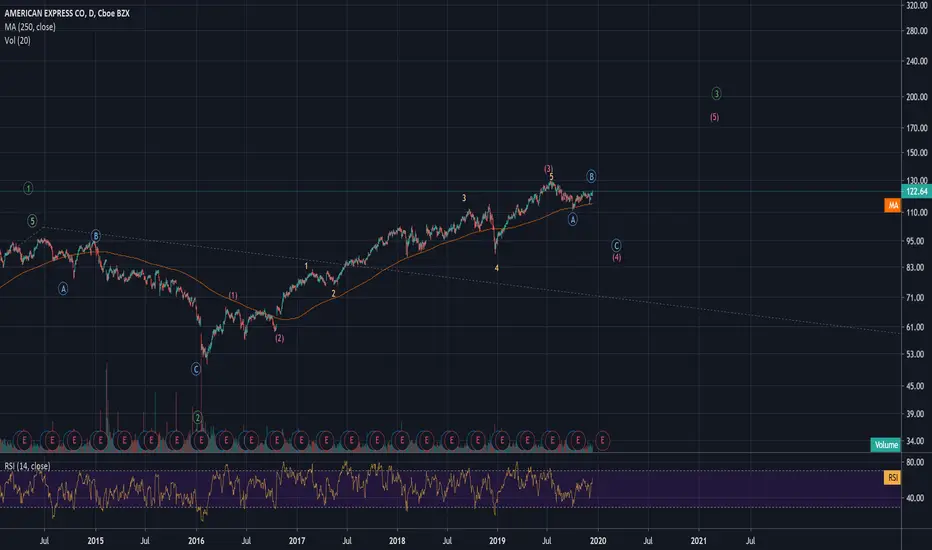
Task: Click the 122.64 current price label
Action: [917, 191]
